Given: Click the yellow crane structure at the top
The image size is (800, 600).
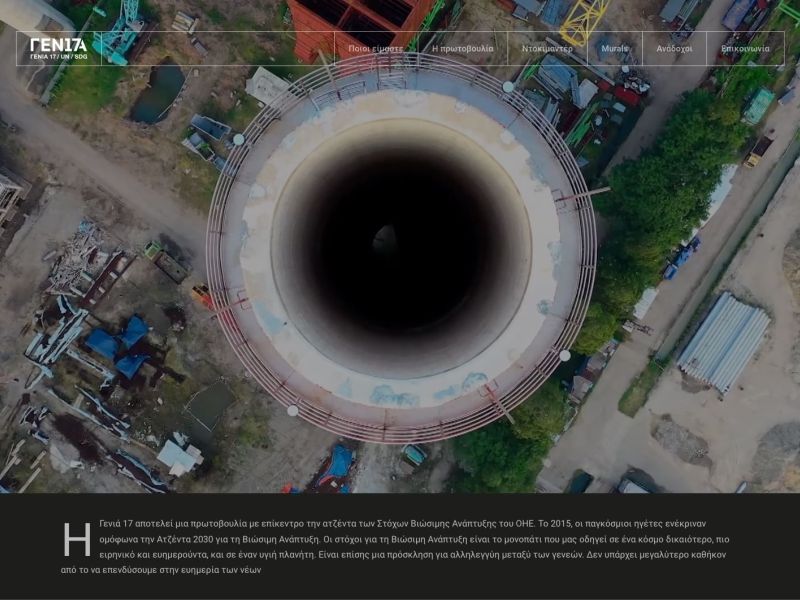Looking at the screenshot, I should [585, 18].
